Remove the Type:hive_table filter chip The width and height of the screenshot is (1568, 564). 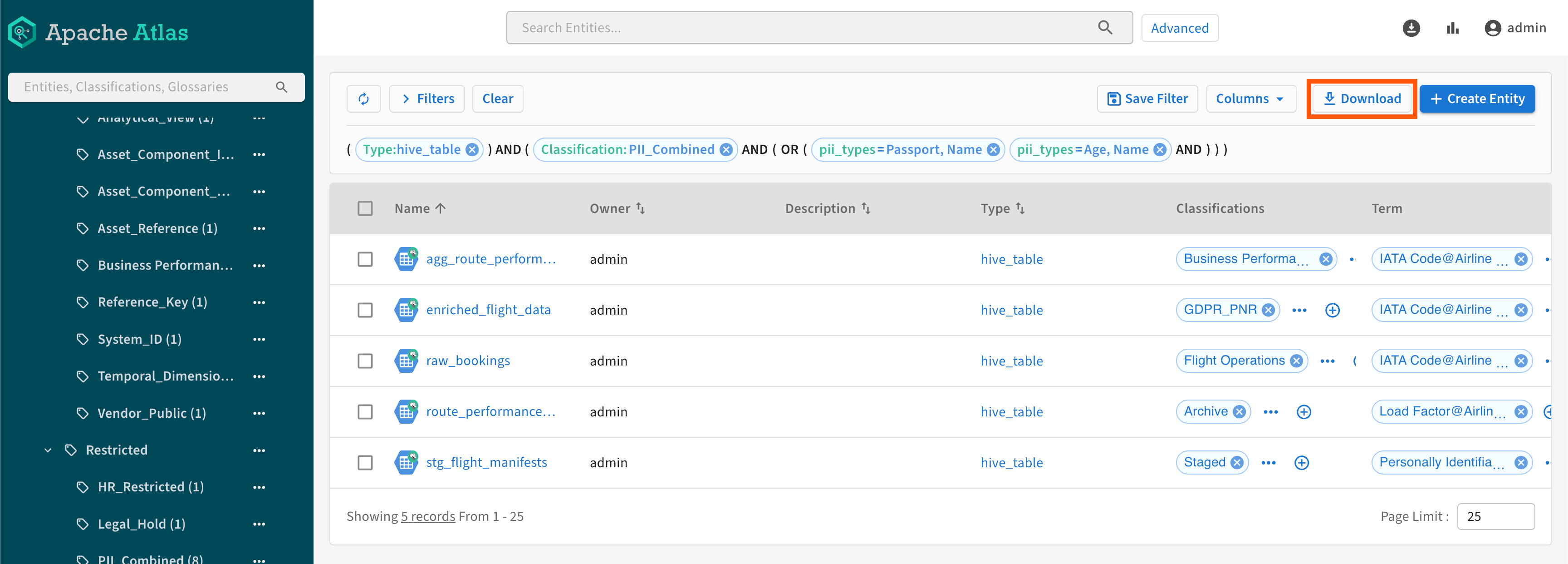(472, 150)
